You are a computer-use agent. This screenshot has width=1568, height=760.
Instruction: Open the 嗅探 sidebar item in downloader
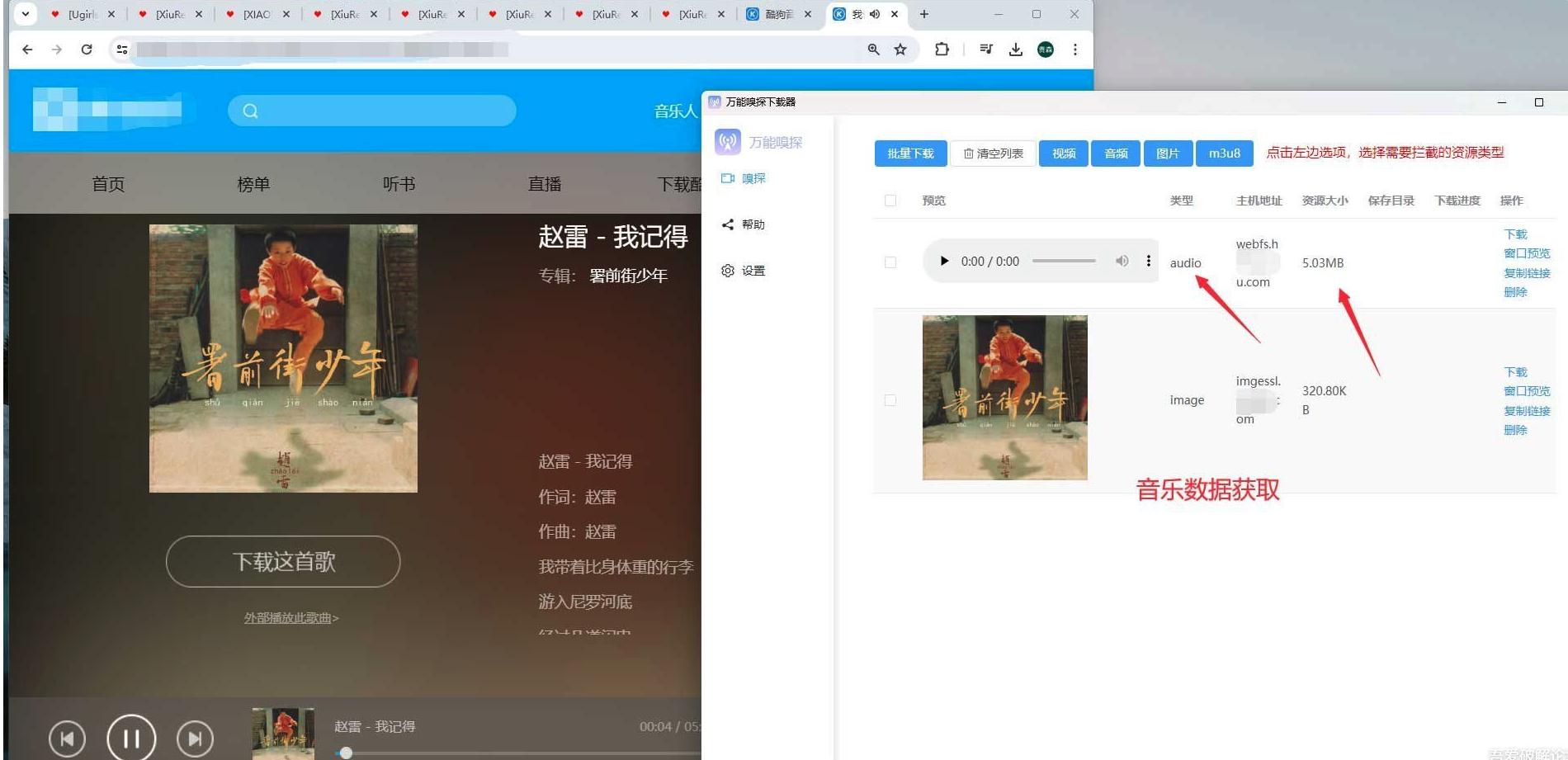[x=744, y=178]
